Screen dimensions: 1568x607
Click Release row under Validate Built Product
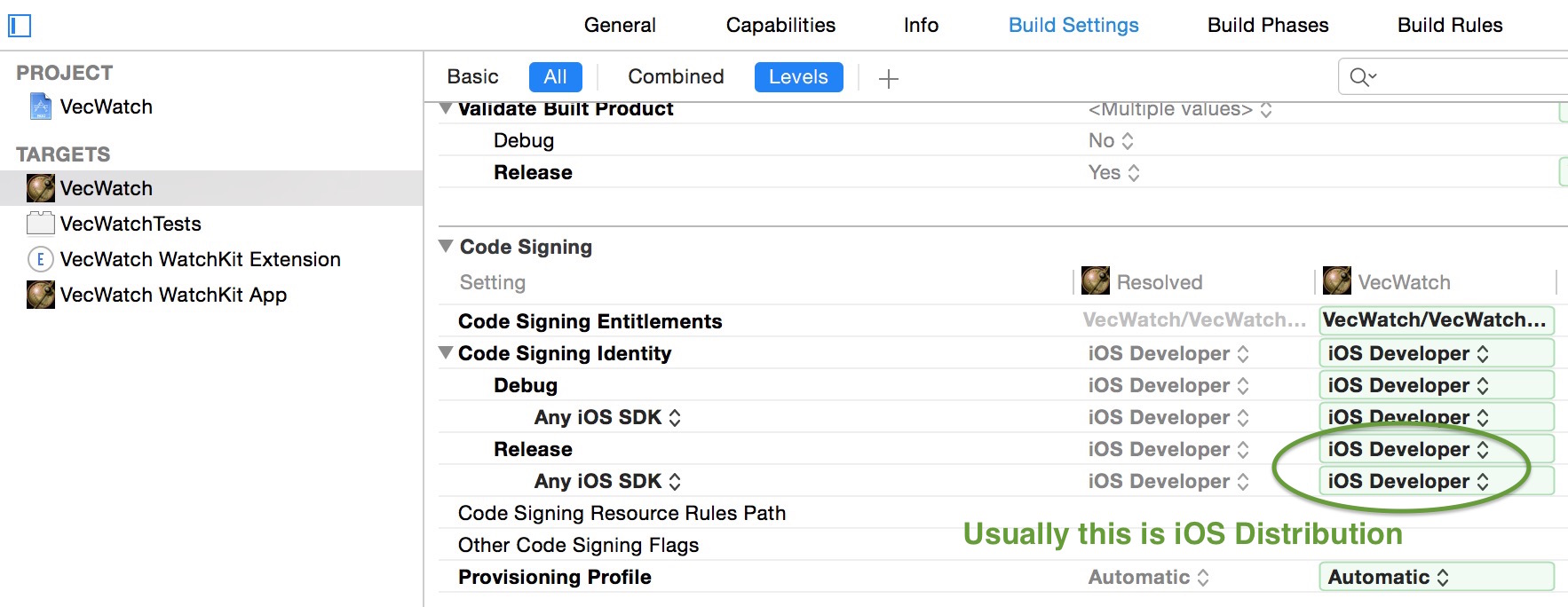[x=533, y=172]
